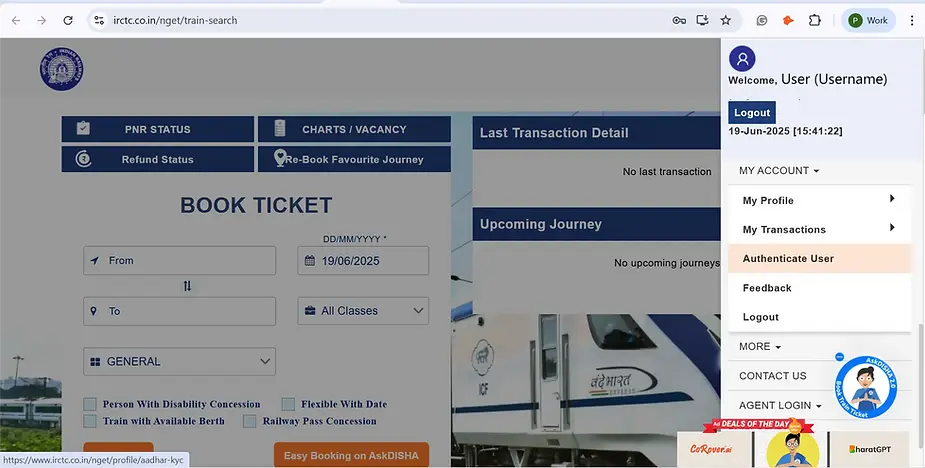Open the AskDISHA 2.0 chatbot icon
Screen dimensions: 925x468
(866, 387)
